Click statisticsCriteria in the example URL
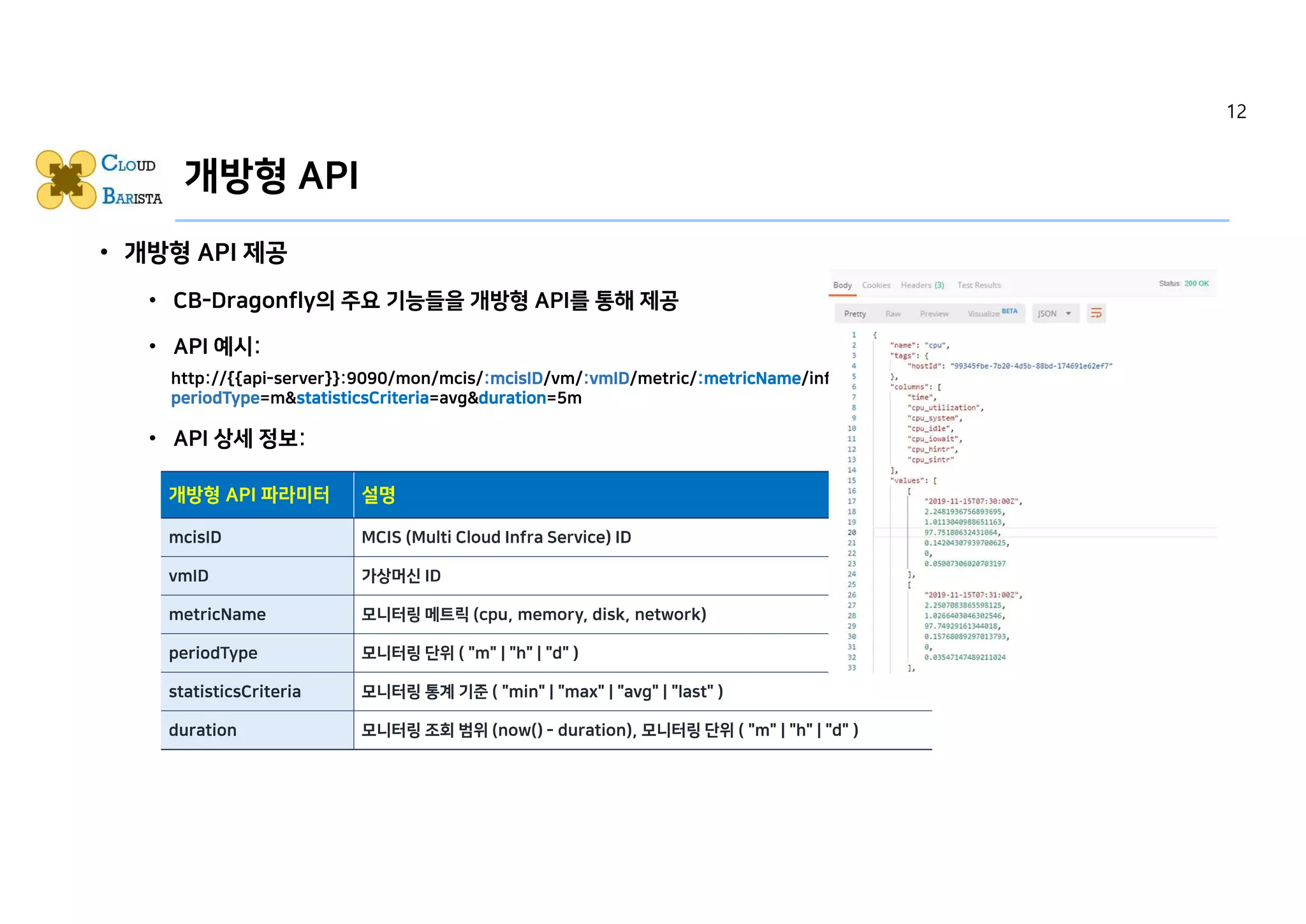This screenshot has height=924, width=1306. click(x=362, y=398)
